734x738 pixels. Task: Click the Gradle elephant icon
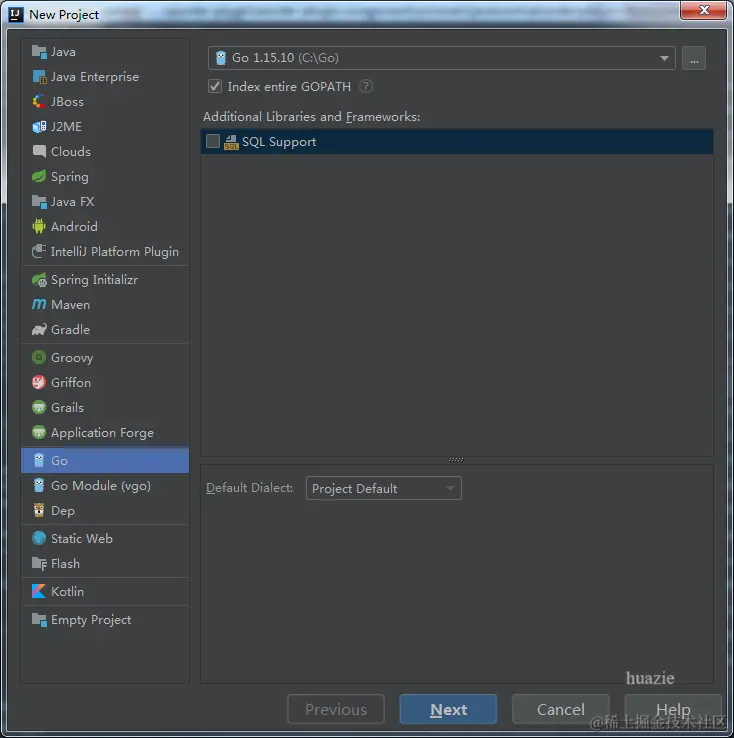coord(39,329)
